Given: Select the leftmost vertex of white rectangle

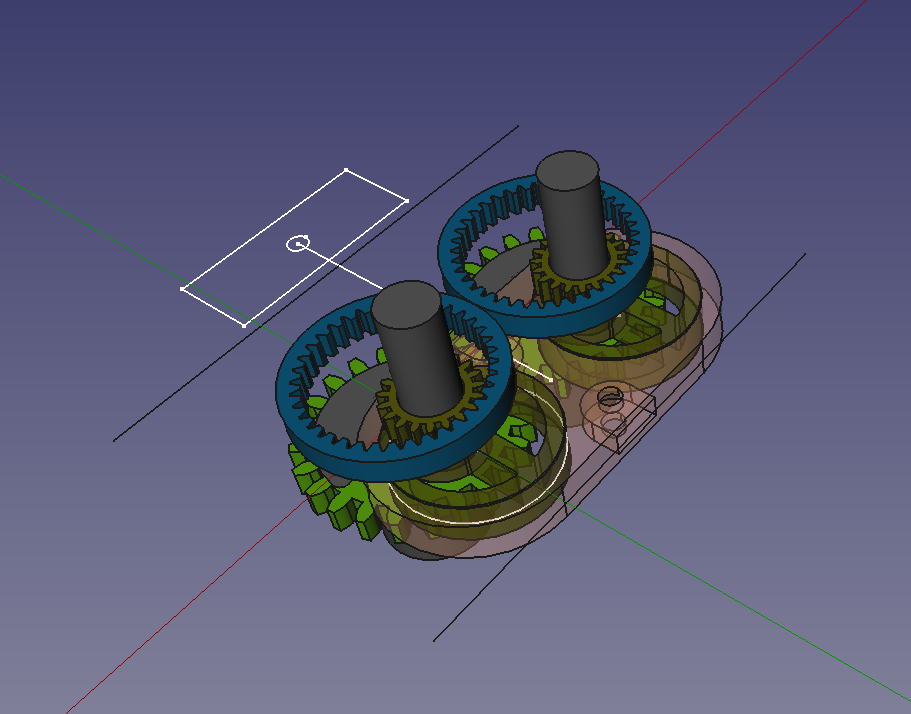Looking at the screenshot, I should click(x=182, y=289).
